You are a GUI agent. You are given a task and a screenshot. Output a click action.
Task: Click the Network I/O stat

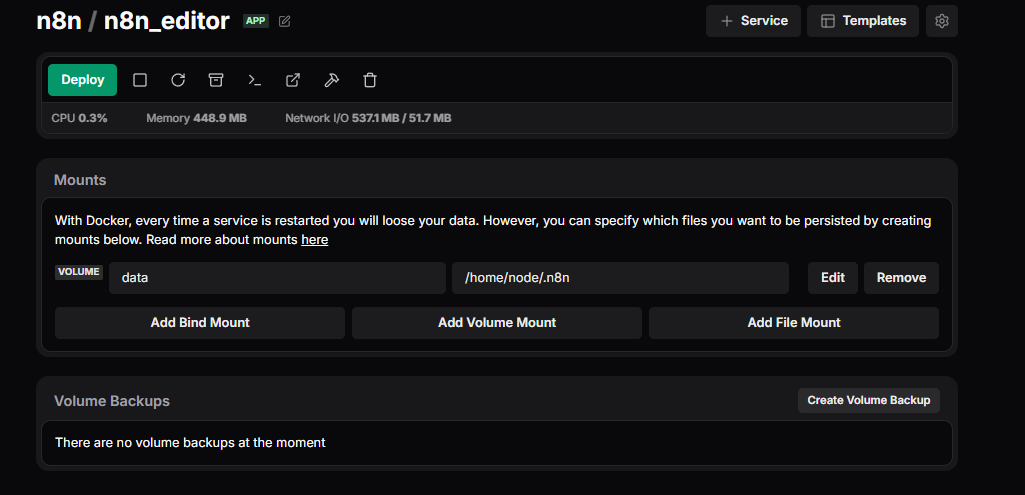tap(368, 118)
